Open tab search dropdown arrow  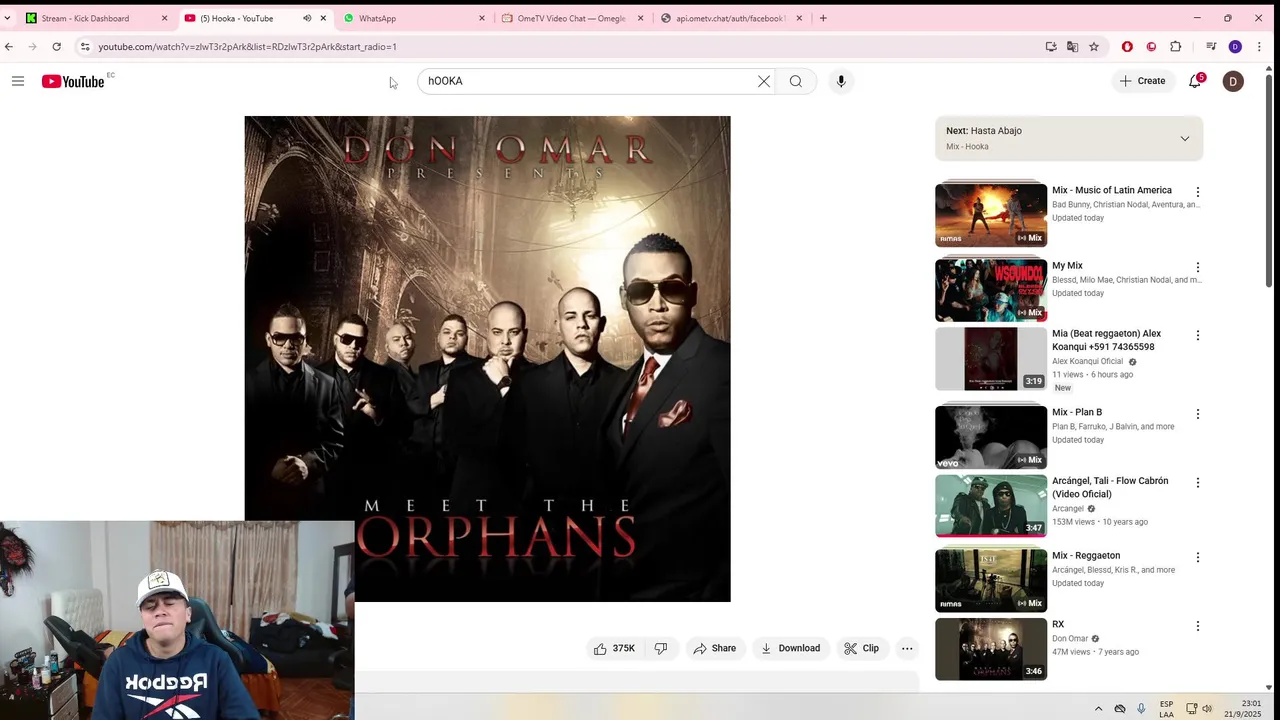(x=7, y=18)
